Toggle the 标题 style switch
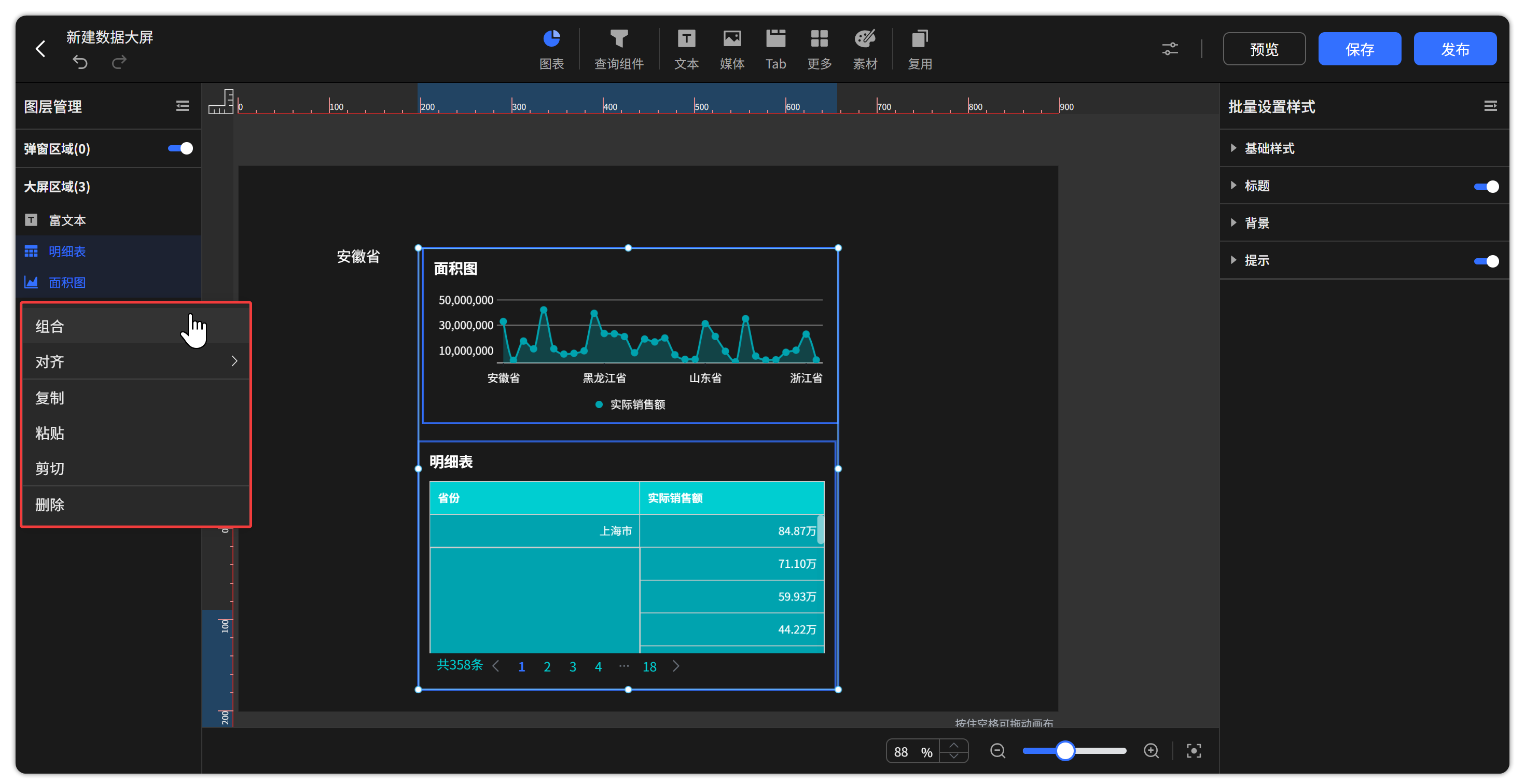Viewport: 1525px width, 784px height. click(x=1486, y=186)
